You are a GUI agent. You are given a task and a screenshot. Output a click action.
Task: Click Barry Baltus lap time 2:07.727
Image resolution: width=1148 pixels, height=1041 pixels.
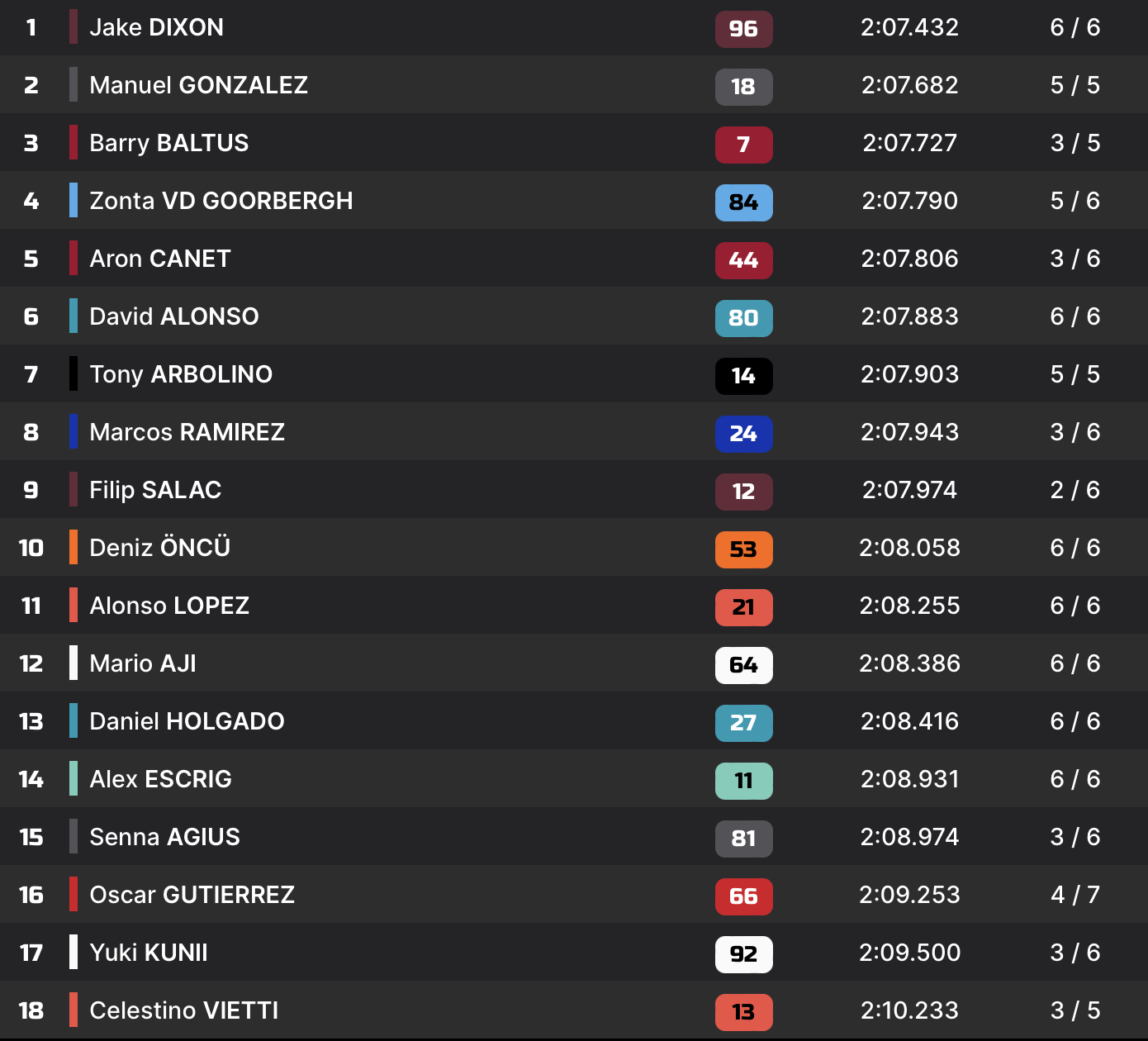pos(909,143)
